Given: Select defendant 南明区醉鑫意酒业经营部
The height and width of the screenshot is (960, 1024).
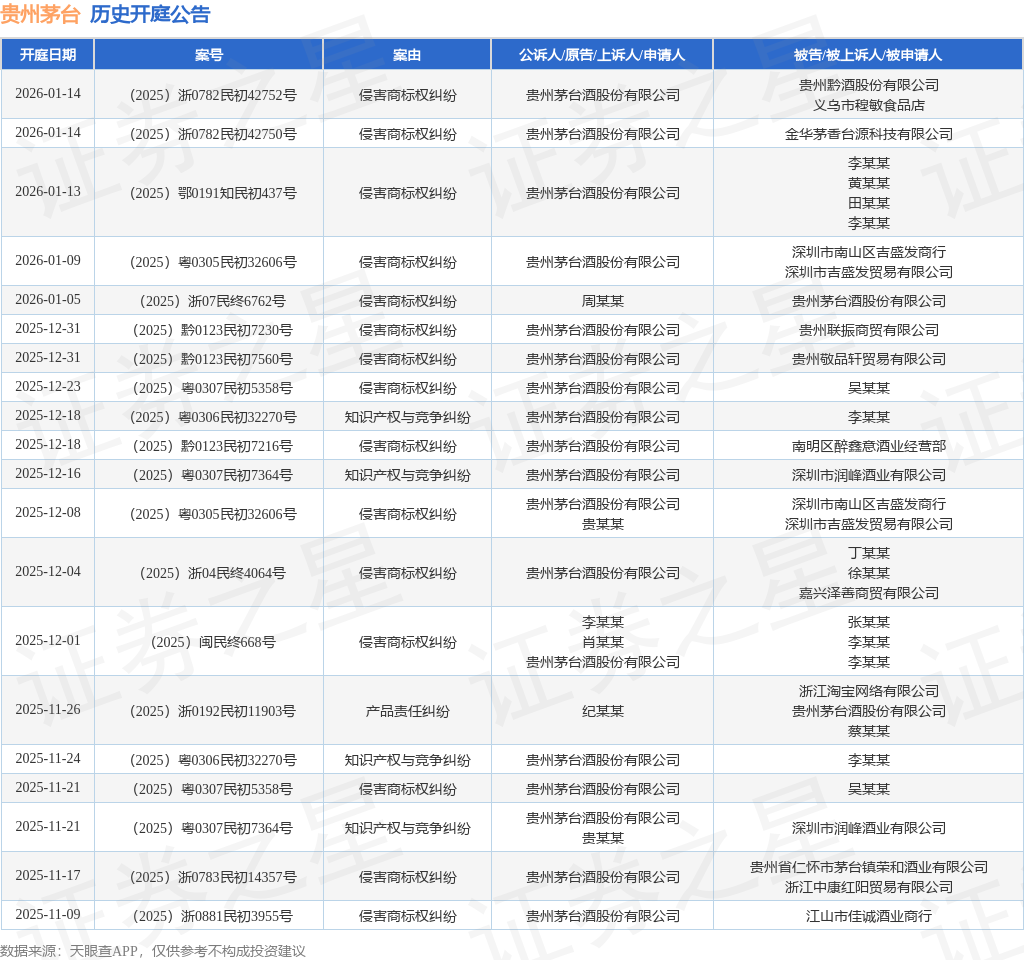Looking at the screenshot, I should [869, 446].
